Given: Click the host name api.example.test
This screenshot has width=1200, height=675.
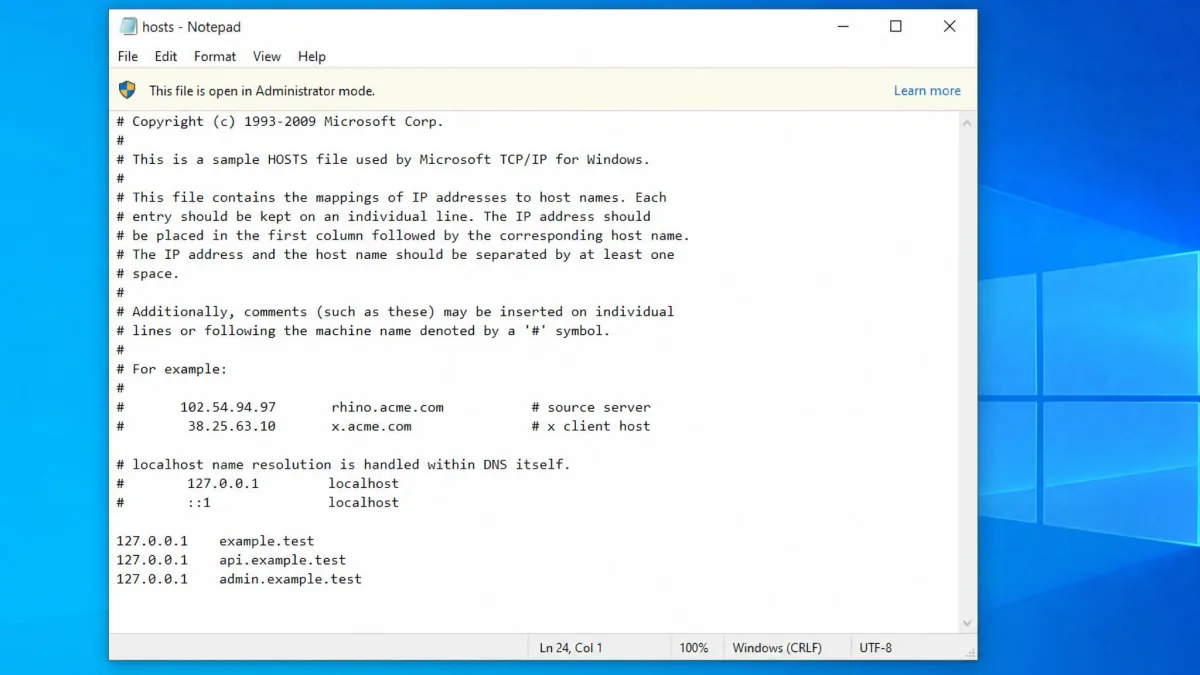Looking at the screenshot, I should [x=283, y=560].
